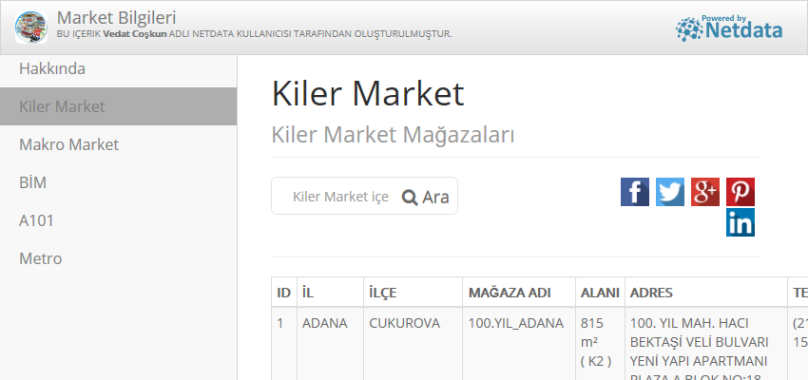Click the Vedat Coşkun author name

pyautogui.click(x=135, y=34)
